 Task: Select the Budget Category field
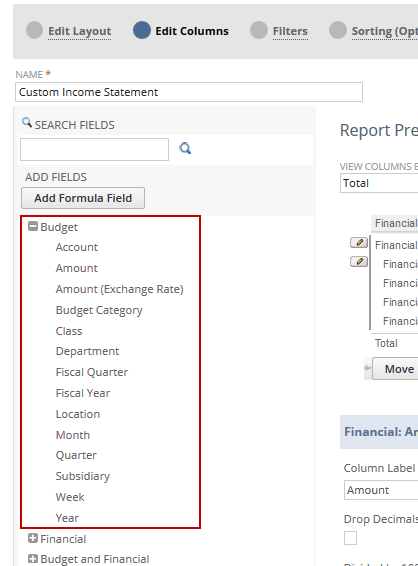[x=99, y=310]
